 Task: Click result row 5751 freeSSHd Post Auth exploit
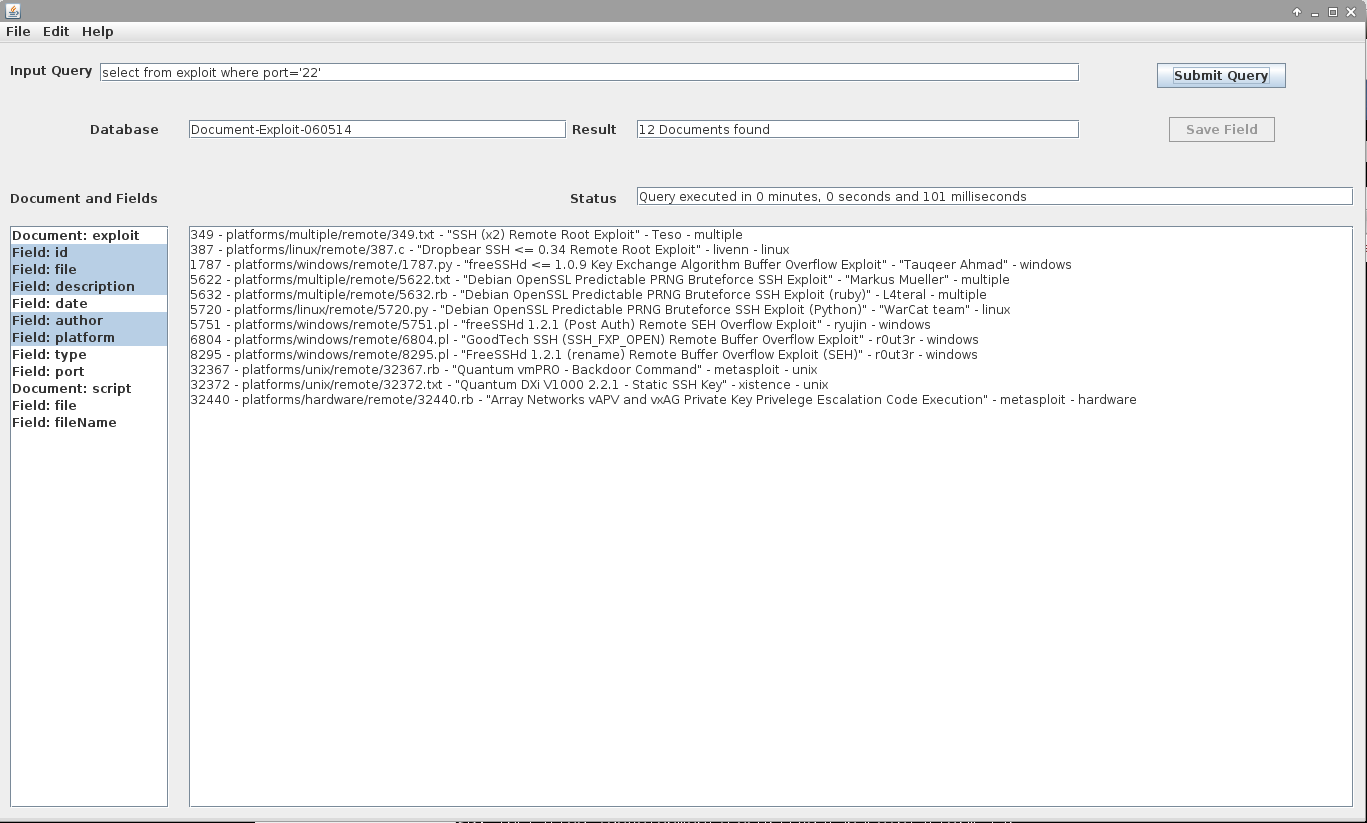click(x=560, y=325)
